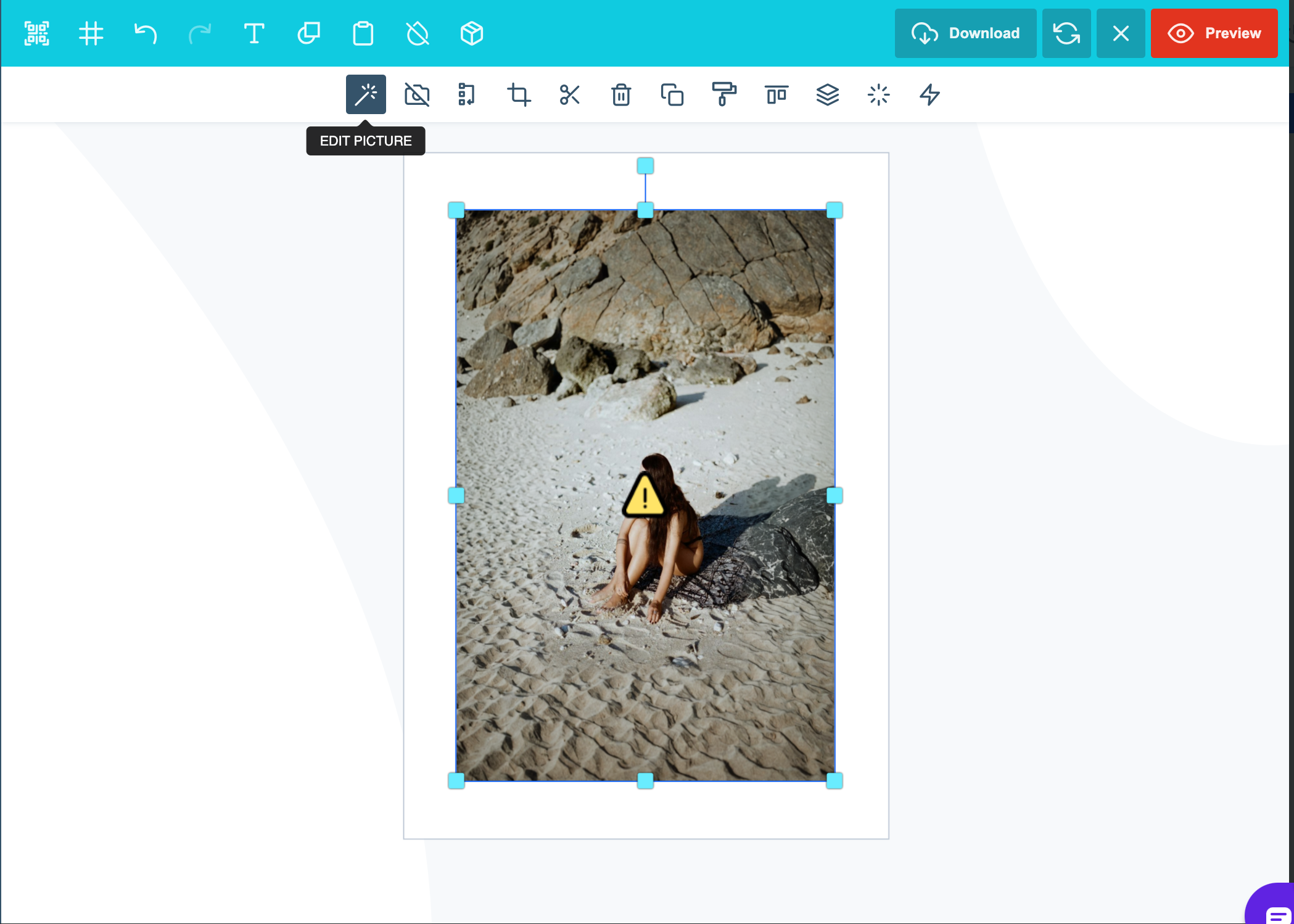
Task: Click the lightning bolt icon
Action: click(x=929, y=94)
